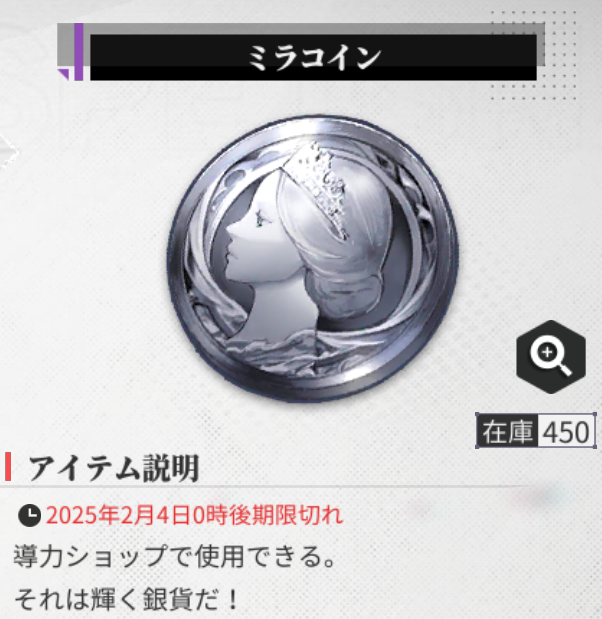Click the 導力ショップで使用できる description line
Viewport: 602px width, 619px height.
[x=175, y=556]
